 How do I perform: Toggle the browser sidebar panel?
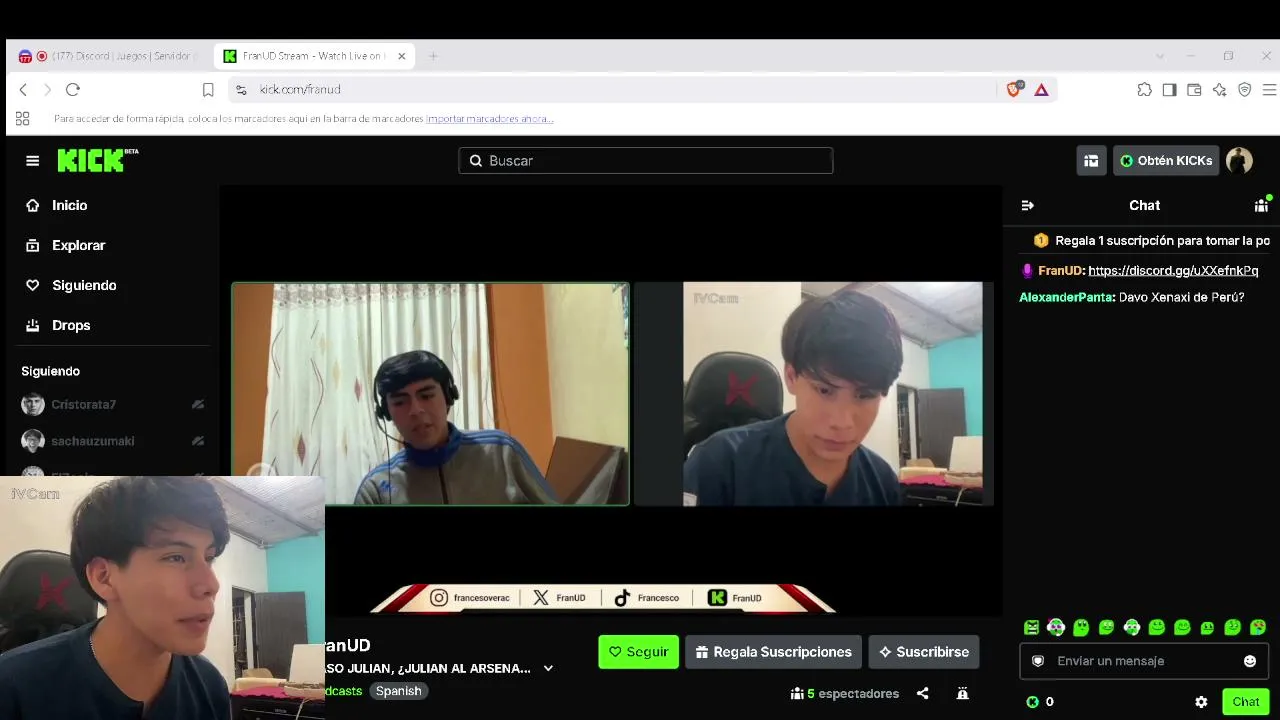(1169, 90)
